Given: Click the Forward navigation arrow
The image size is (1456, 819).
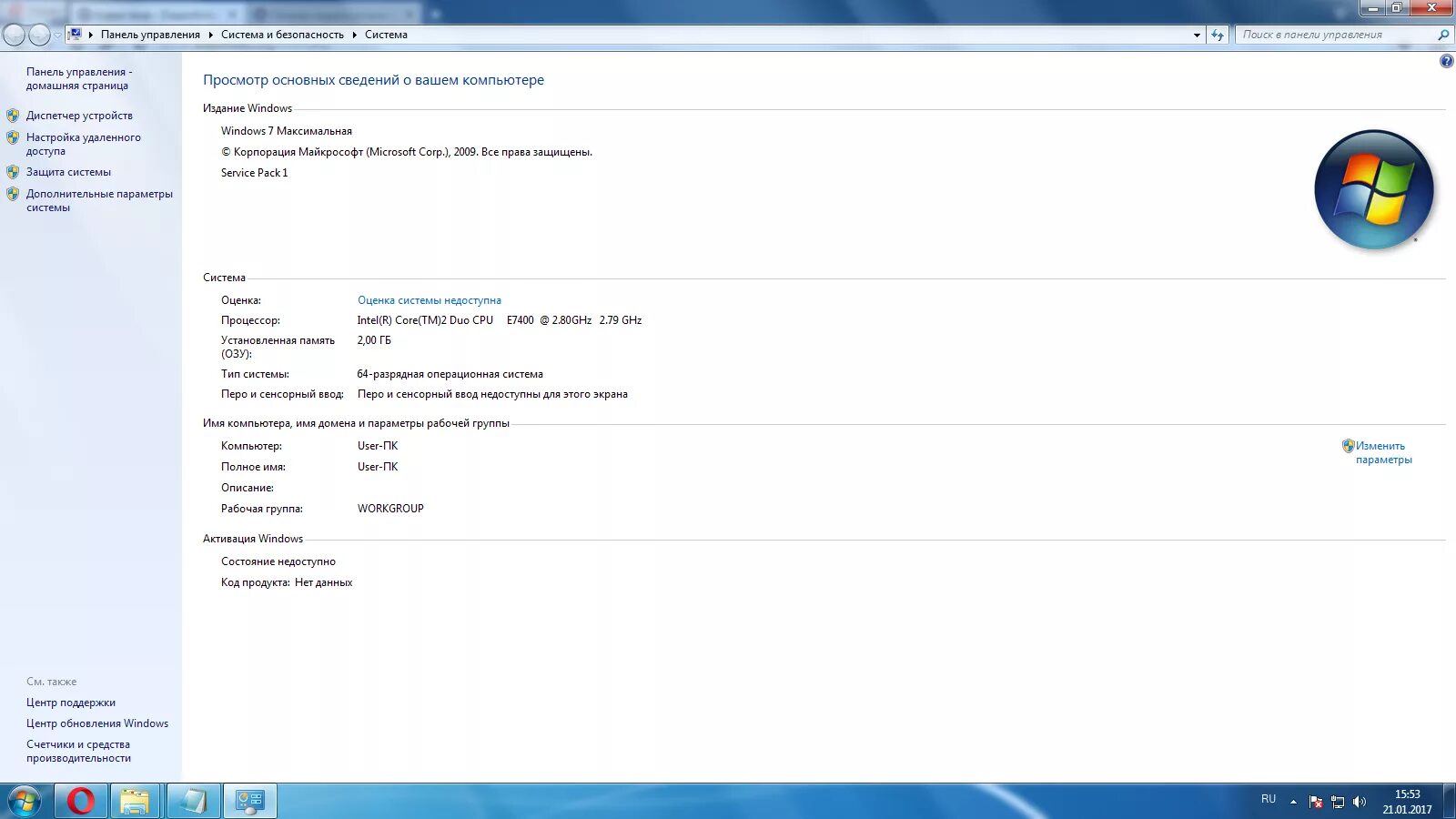Looking at the screenshot, I should [x=39, y=35].
